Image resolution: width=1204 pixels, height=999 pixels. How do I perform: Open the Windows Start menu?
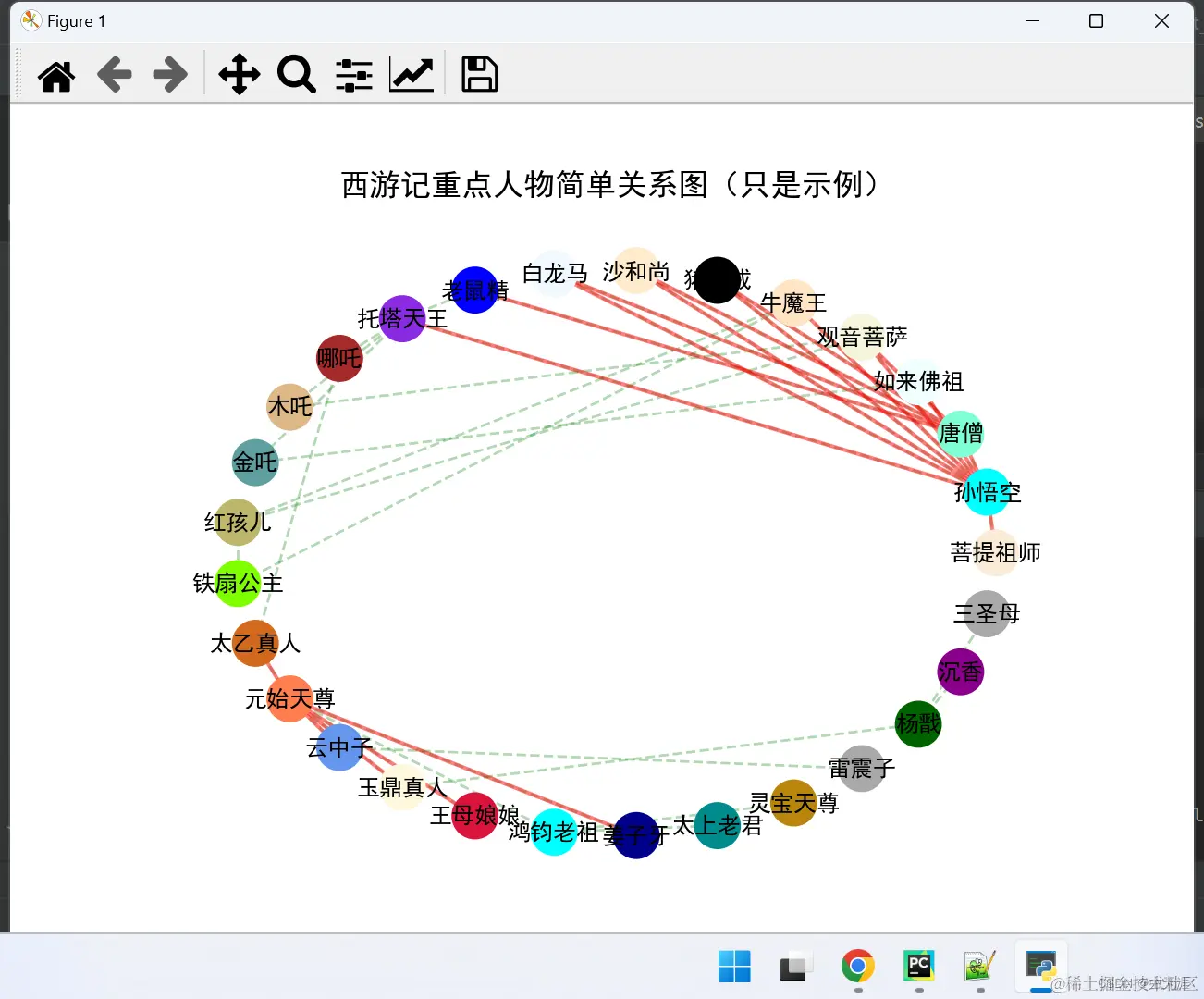point(734,967)
